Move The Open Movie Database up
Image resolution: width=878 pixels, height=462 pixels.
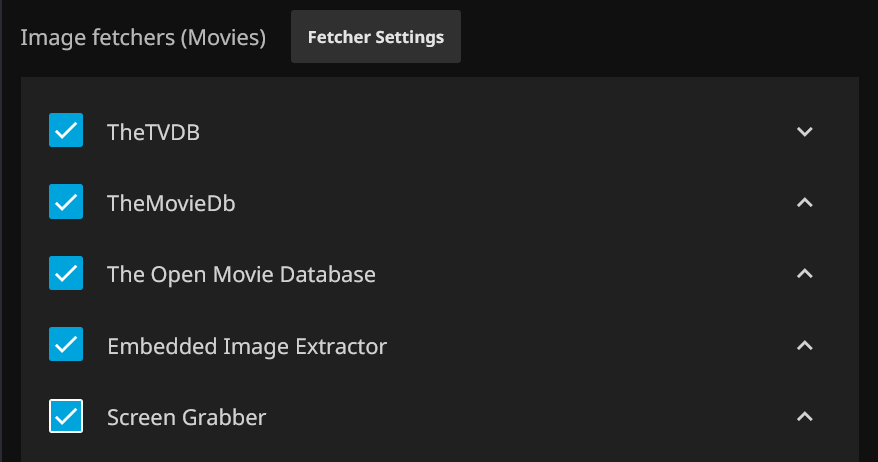pyautogui.click(x=805, y=274)
